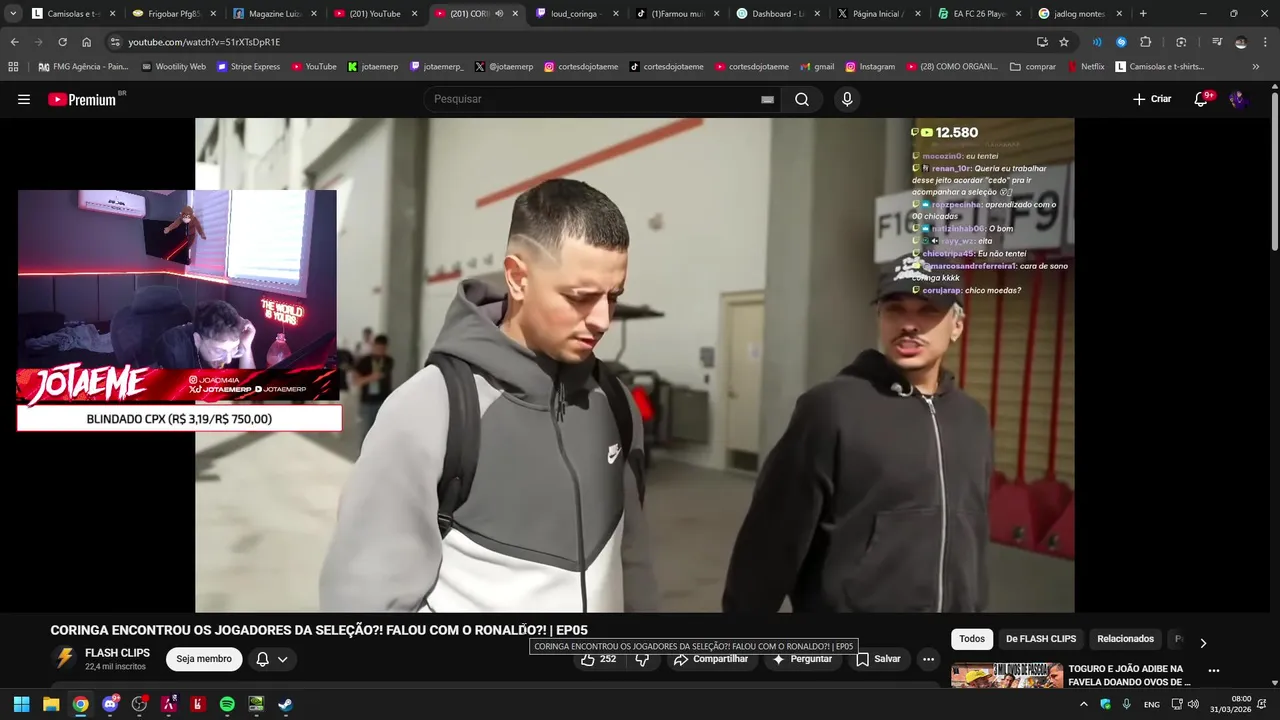Viewport: 1280px width, 720px height.
Task: Open the channel notification preferences dropdown
Action: point(272,659)
